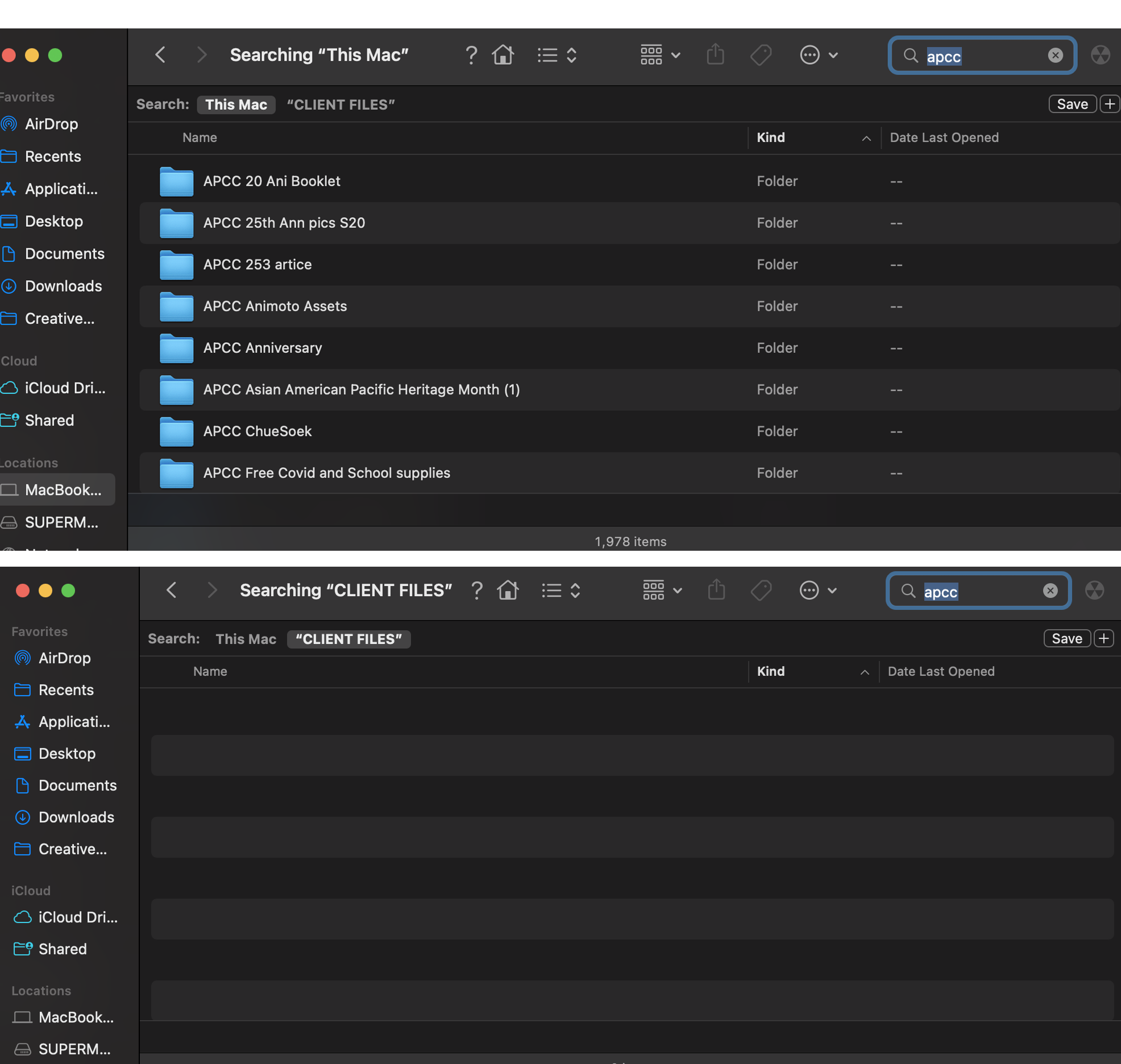The width and height of the screenshot is (1121, 1064).
Task: Click the Share icon in the top toolbar
Action: (715, 55)
